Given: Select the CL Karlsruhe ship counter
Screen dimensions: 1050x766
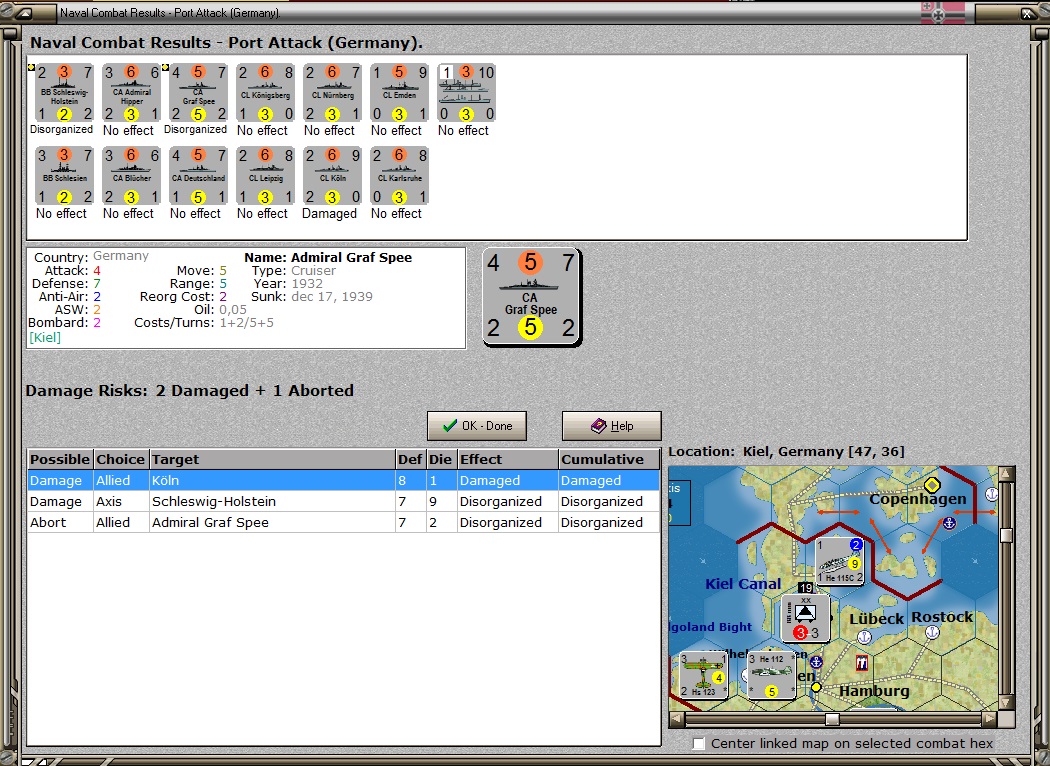Looking at the screenshot, I should (399, 176).
